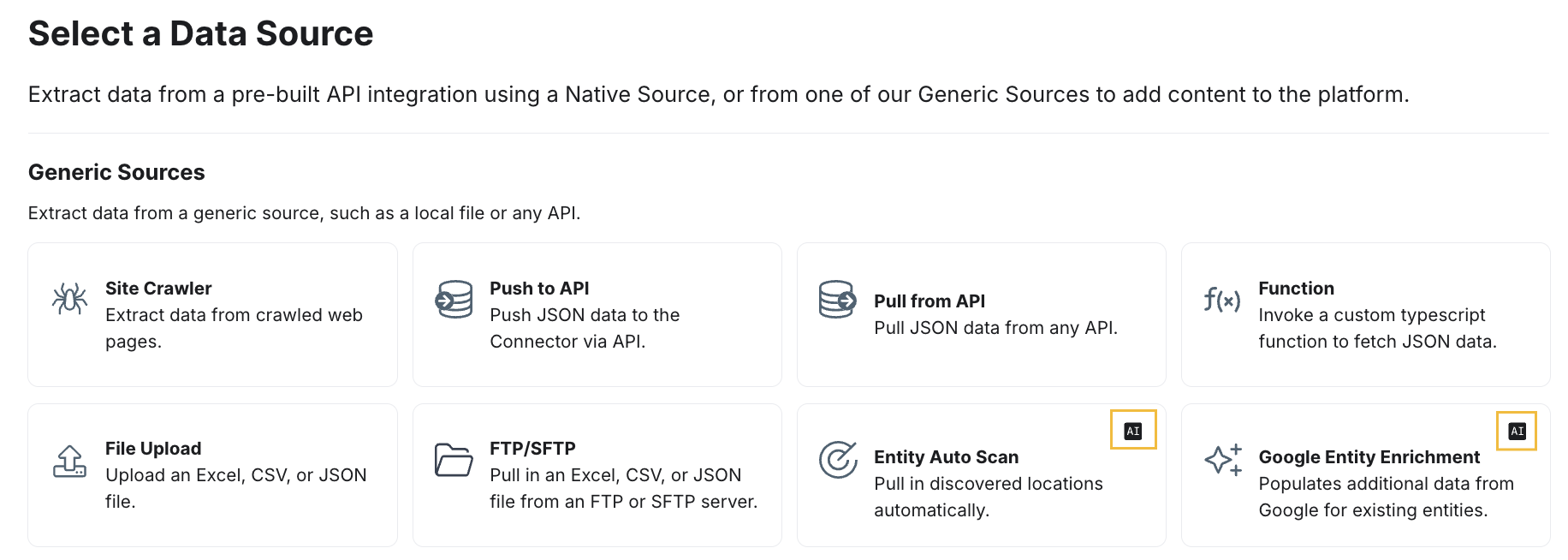Click the Select a Data Source title
The width and height of the screenshot is (1568, 560).
pos(201,33)
